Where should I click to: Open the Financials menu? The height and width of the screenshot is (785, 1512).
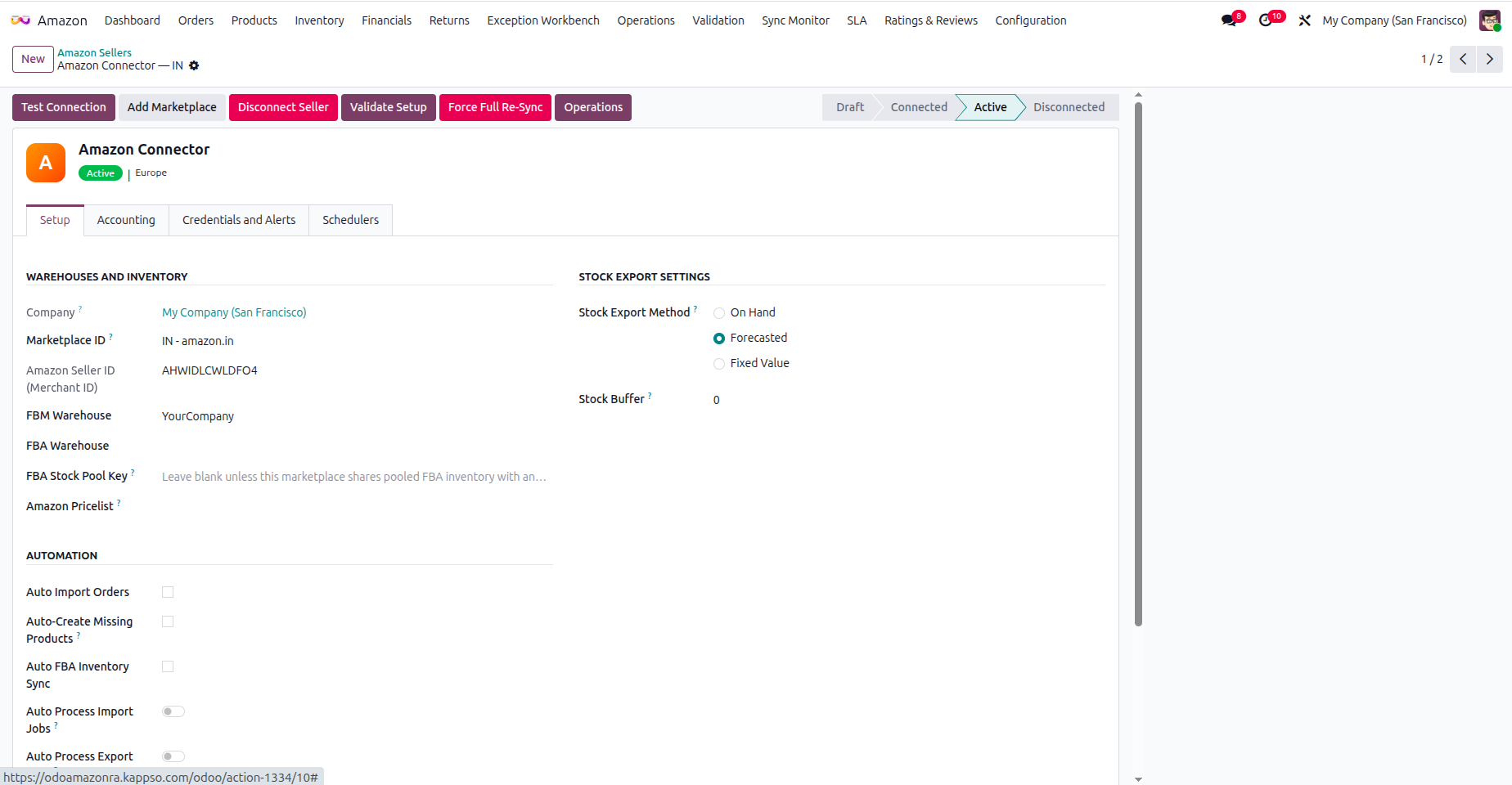click(x=386, y=20)
